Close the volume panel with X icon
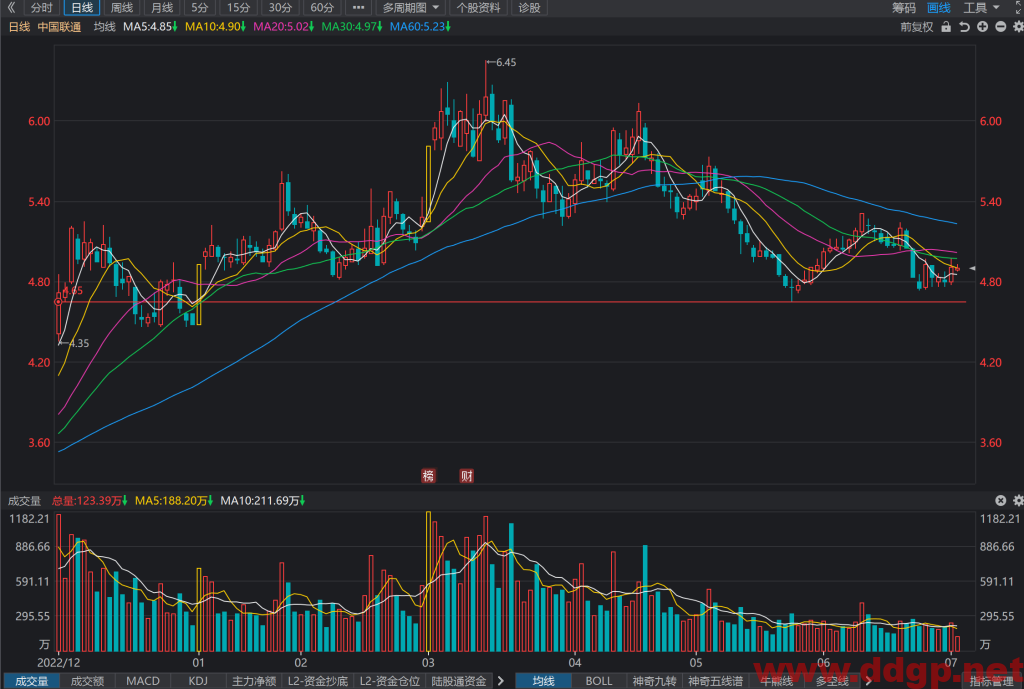The height and width of the screenshot is (689, 1024). click(x=1000, y=500)
